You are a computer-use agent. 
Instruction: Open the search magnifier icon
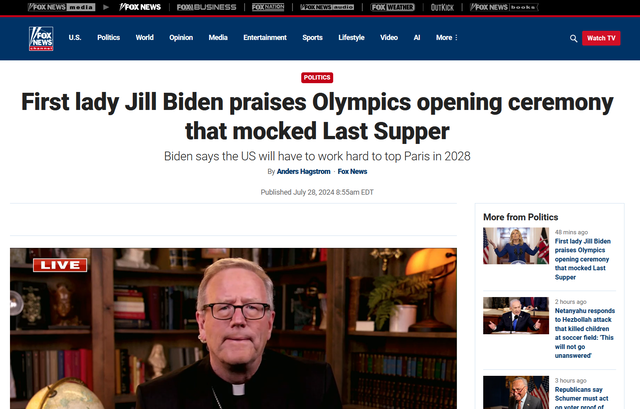click(x=573, y=38)
